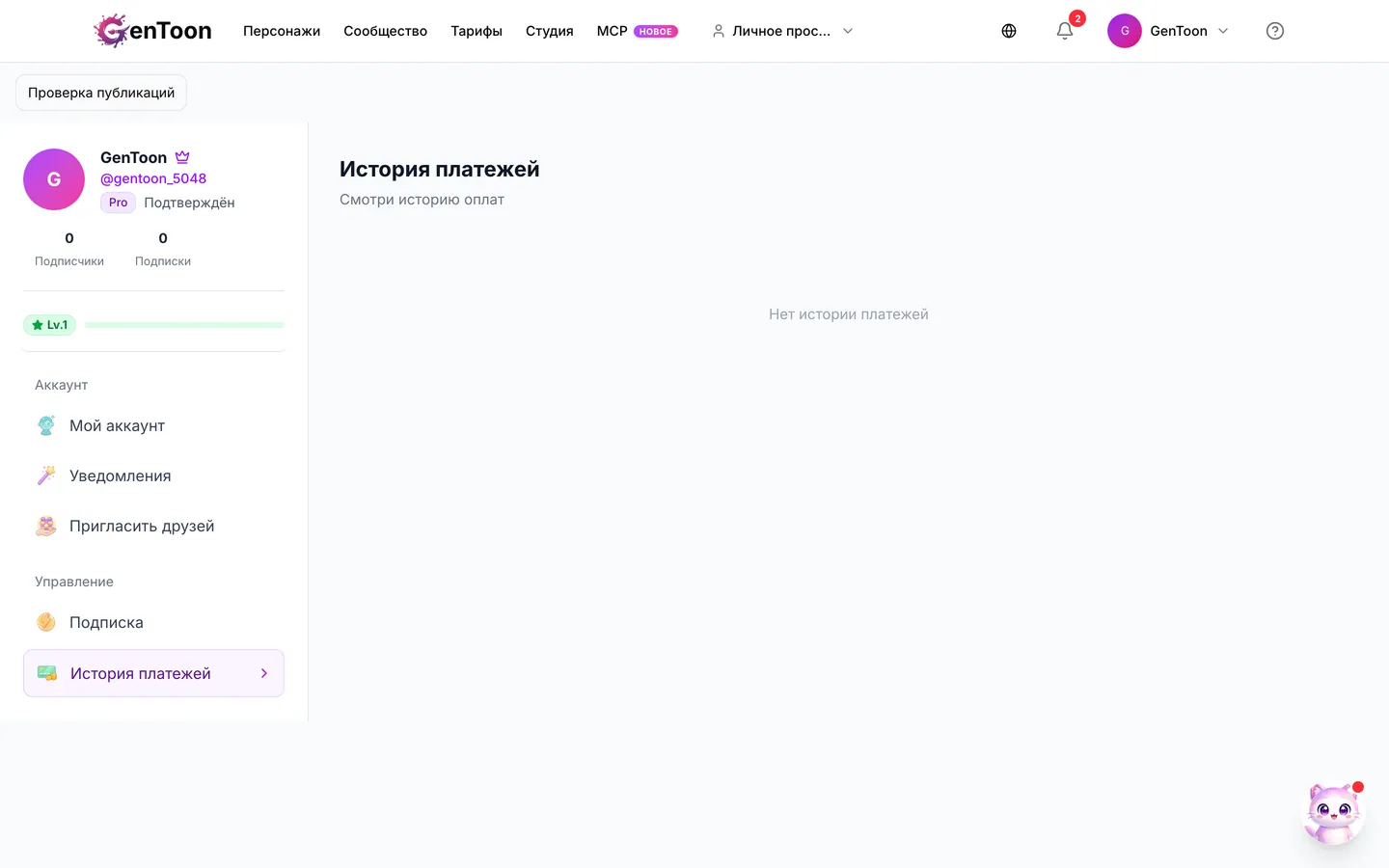Open the @gentoon_5048 profile link
The image size is (1389, 868).
(153, 178)
